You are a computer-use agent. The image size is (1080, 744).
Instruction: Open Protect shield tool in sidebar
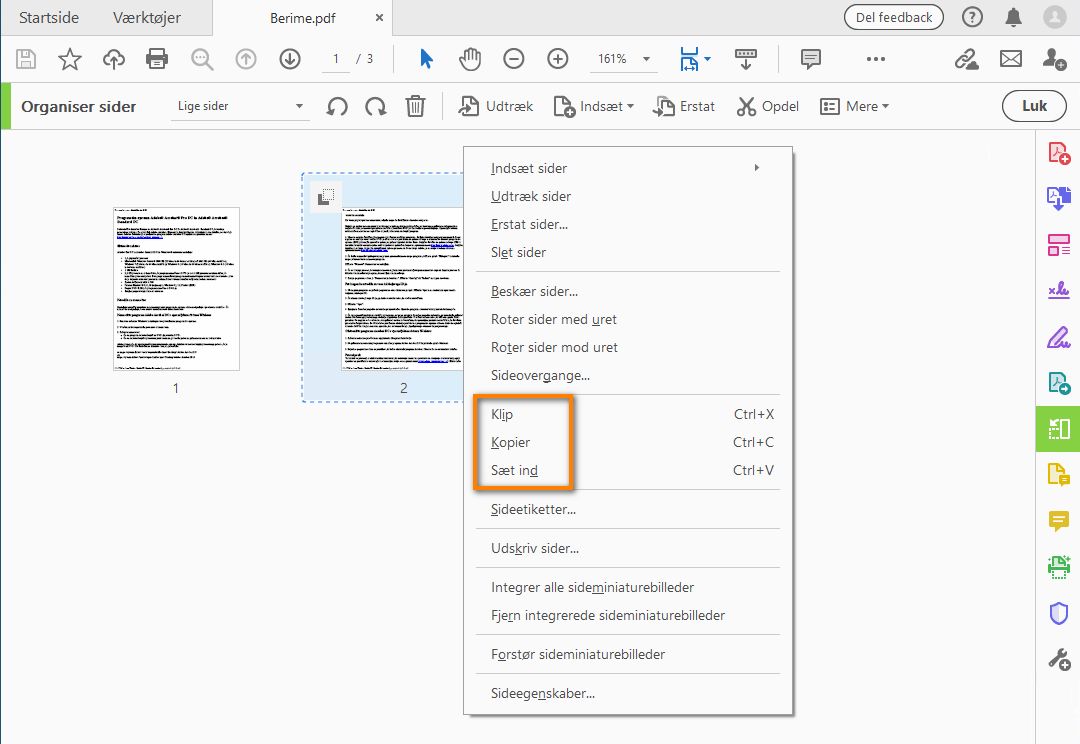pos(1059,613)
